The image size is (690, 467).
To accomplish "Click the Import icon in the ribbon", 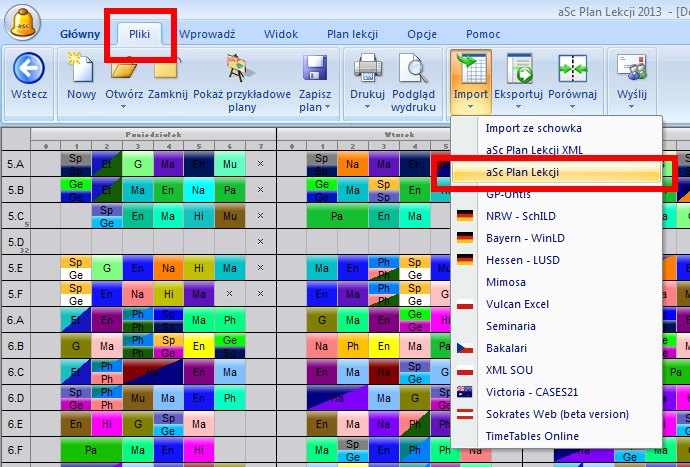I will click(471, 68).
